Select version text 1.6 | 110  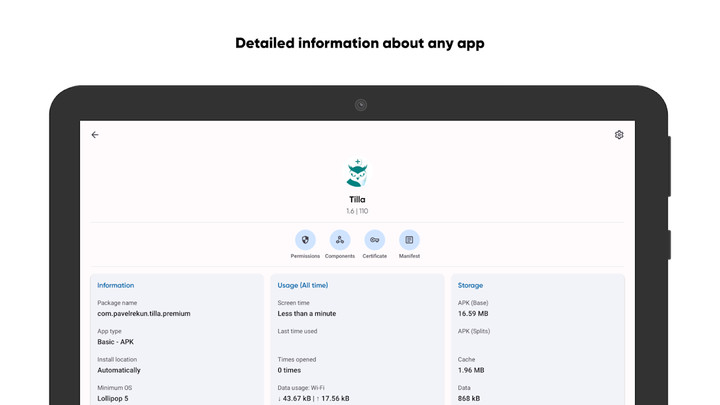357,211
